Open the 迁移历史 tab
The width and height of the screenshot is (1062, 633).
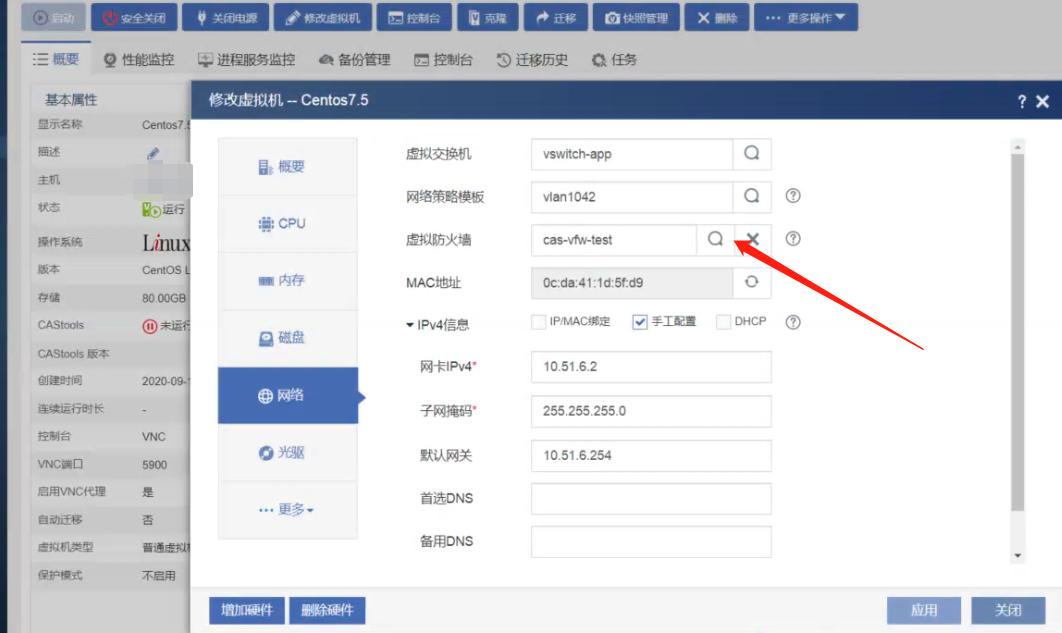tap(532, 60)
